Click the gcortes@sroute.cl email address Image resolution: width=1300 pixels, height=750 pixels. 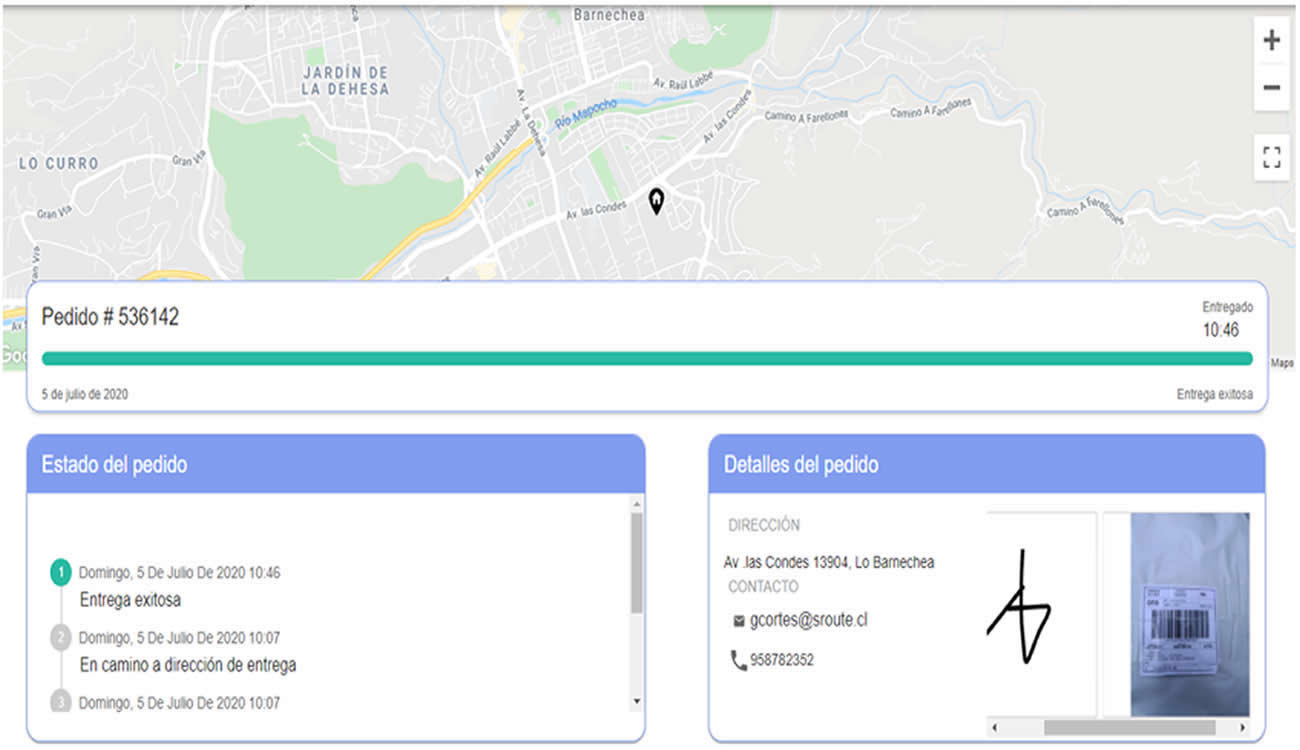[808, 620]
